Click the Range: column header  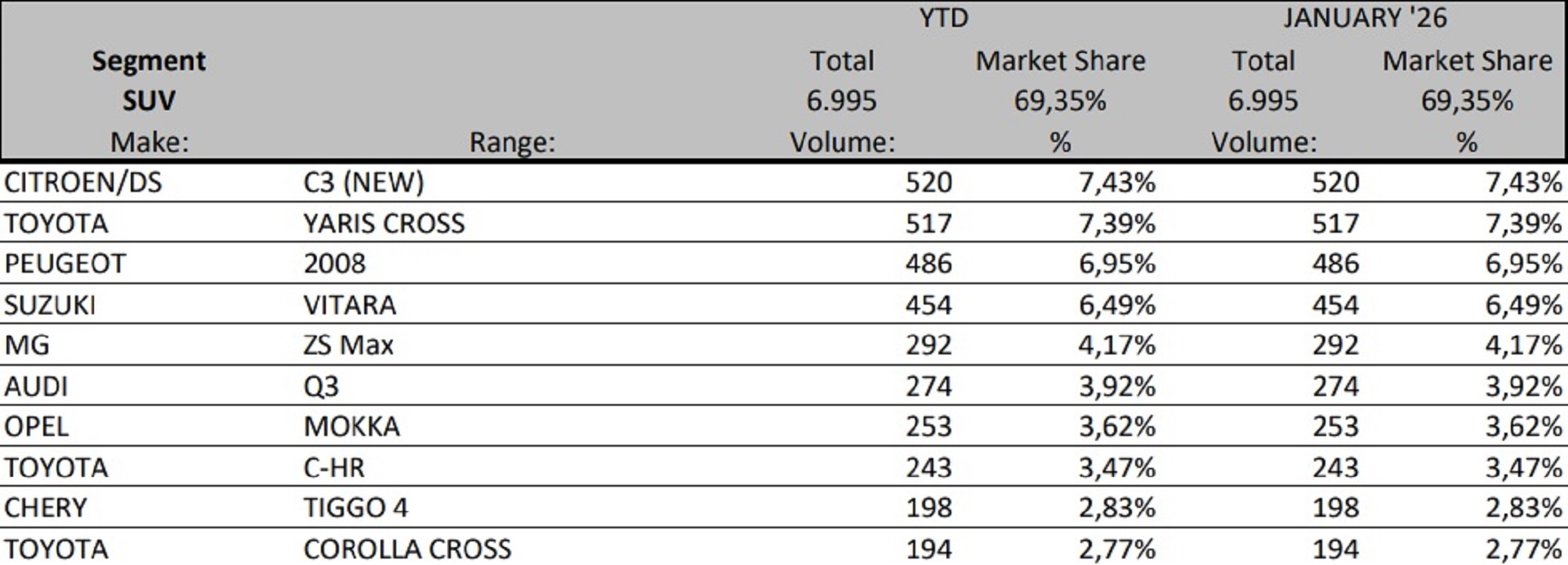[511, 143]
